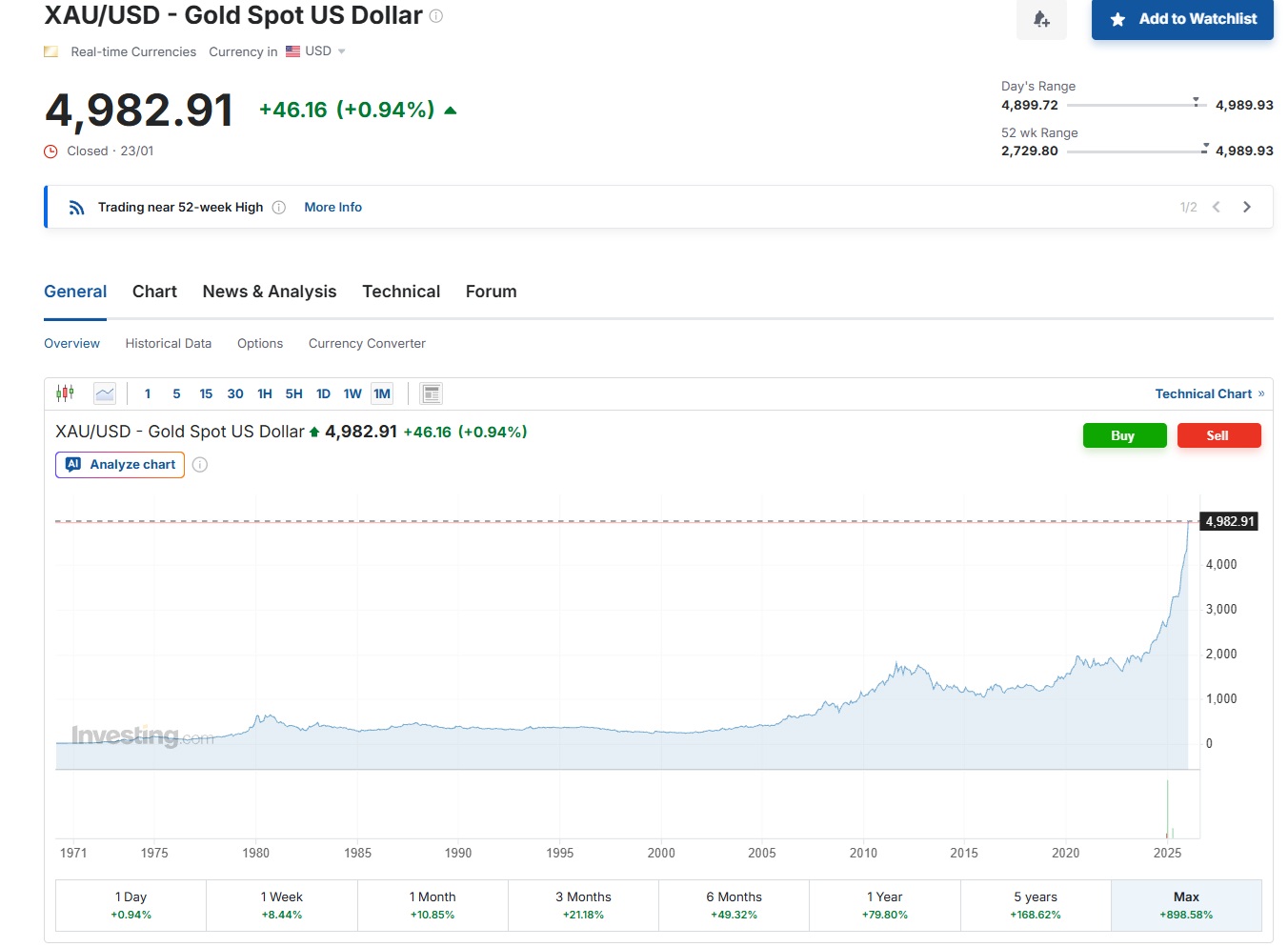Click the 52-week low value 2,729.80
Viewport: 1288px width, 947px height.
tap(1029, 151)
